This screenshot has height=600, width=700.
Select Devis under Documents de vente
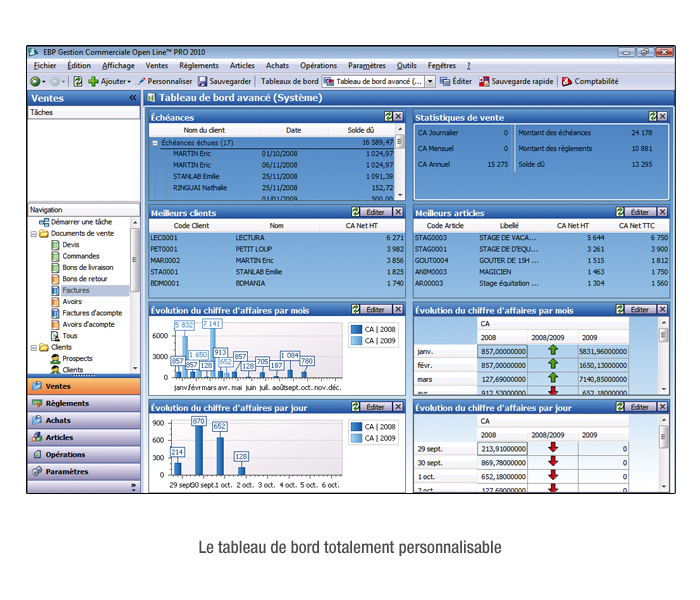coord(70,244)
